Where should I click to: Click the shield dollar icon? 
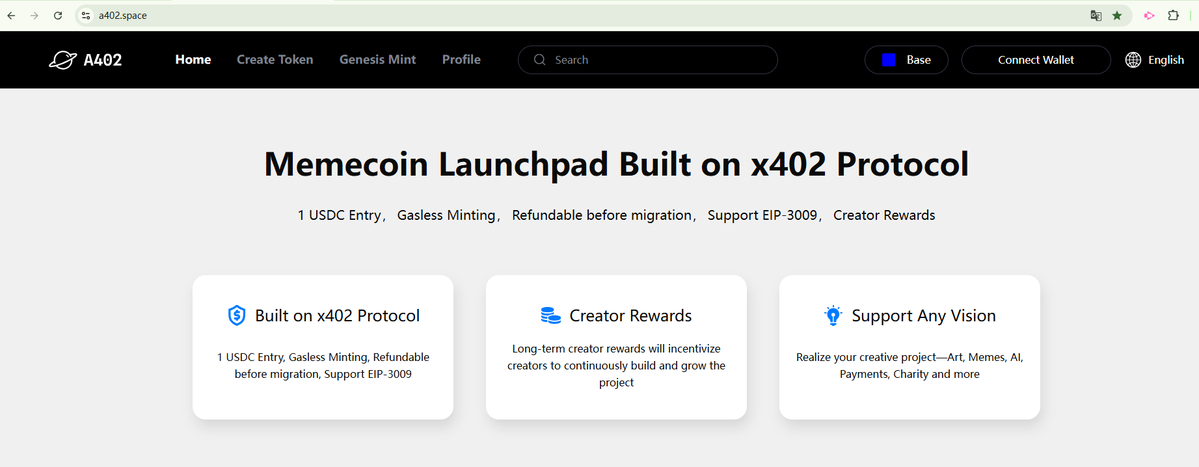237,316
